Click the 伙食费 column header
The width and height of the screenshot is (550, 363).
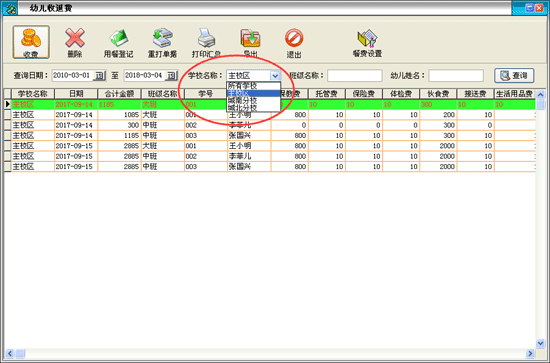pos(438,94)
